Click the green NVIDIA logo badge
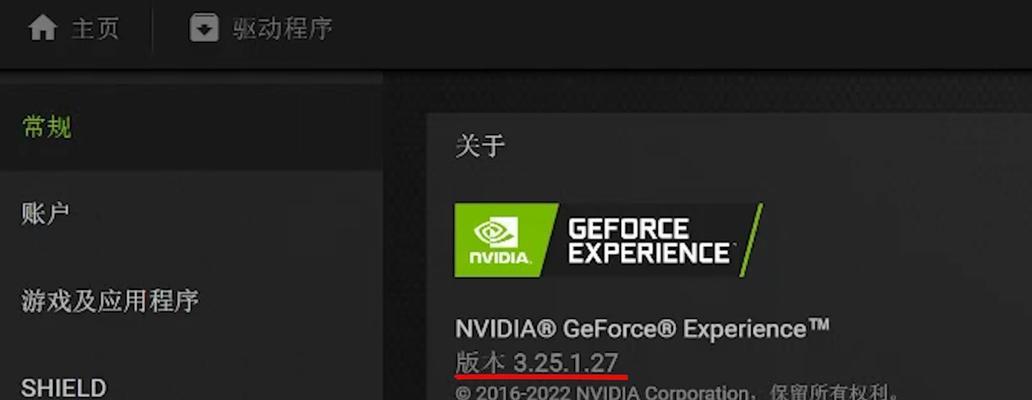Viewport: 1032px width, 400px height. point(506,239)
